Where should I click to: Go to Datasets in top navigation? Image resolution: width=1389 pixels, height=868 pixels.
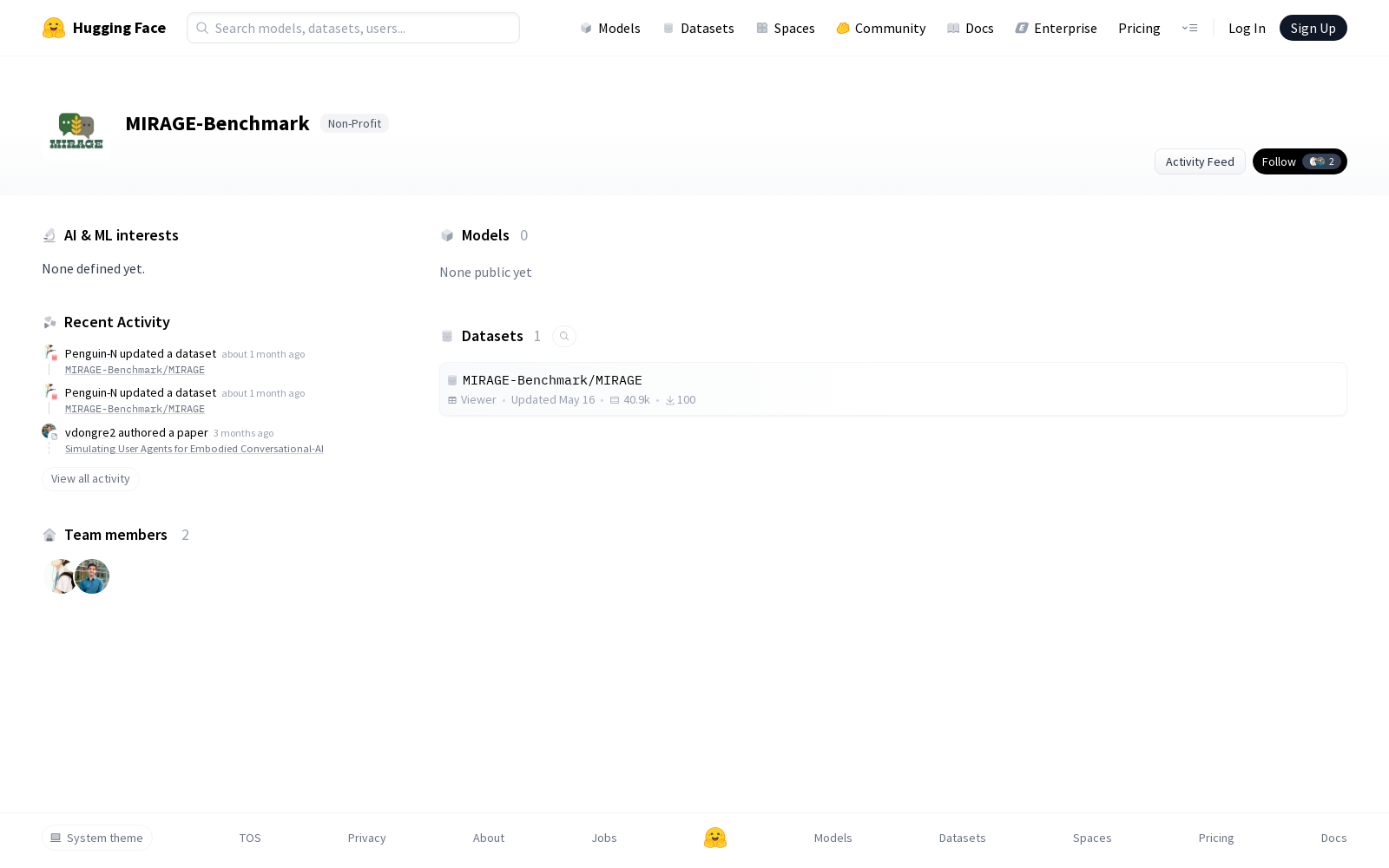pos(698,28)
